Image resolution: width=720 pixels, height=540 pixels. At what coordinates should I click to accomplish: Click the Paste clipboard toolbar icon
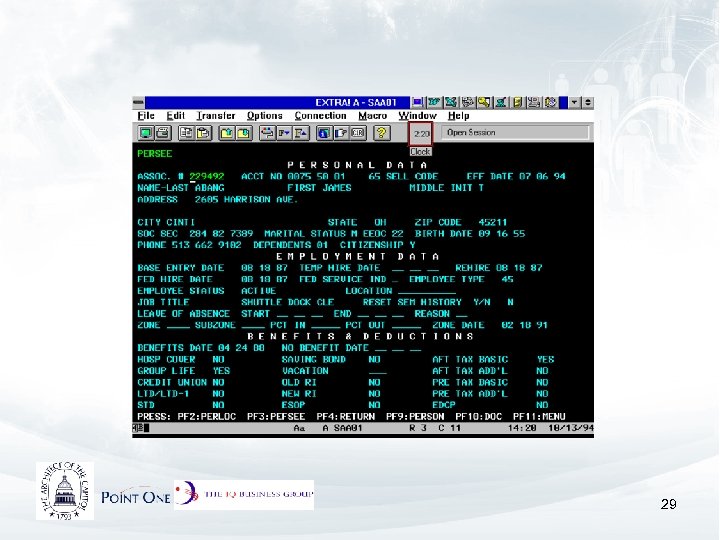click(203, 133)
